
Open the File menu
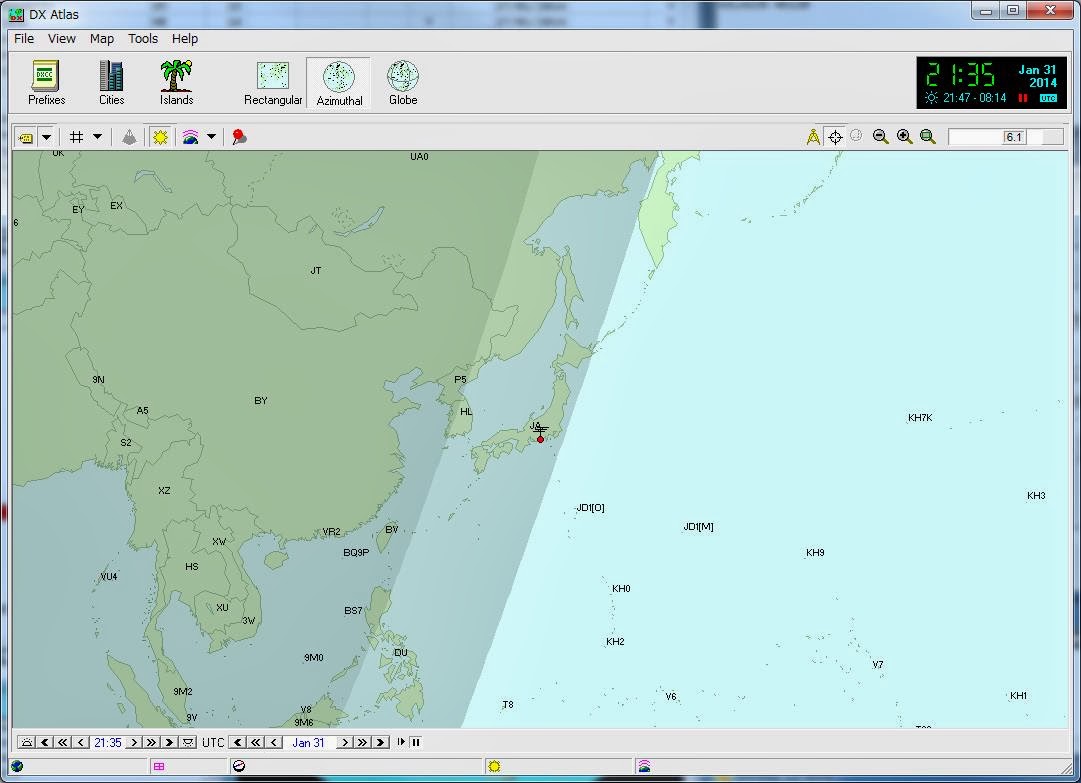(24, 39)
